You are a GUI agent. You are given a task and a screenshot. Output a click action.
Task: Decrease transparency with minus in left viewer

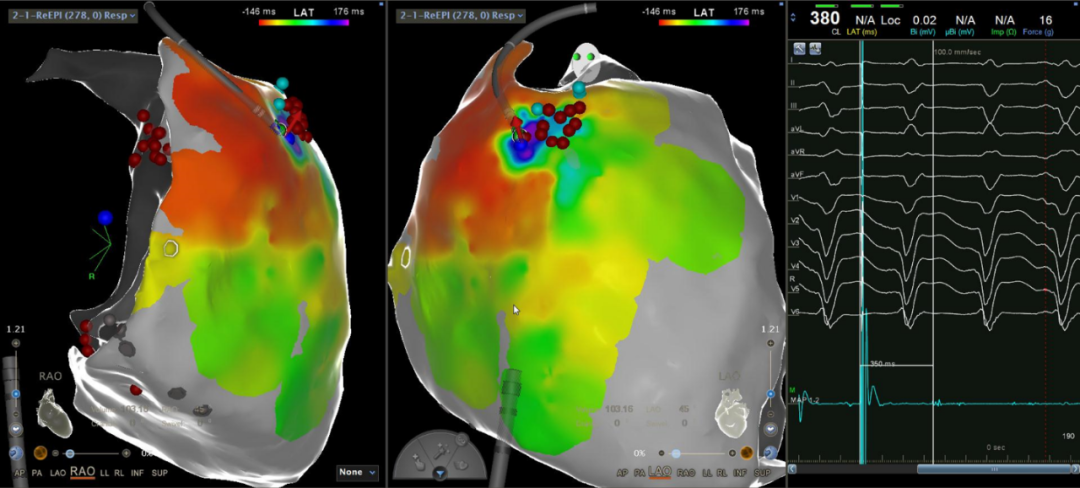tap(55, 453)
